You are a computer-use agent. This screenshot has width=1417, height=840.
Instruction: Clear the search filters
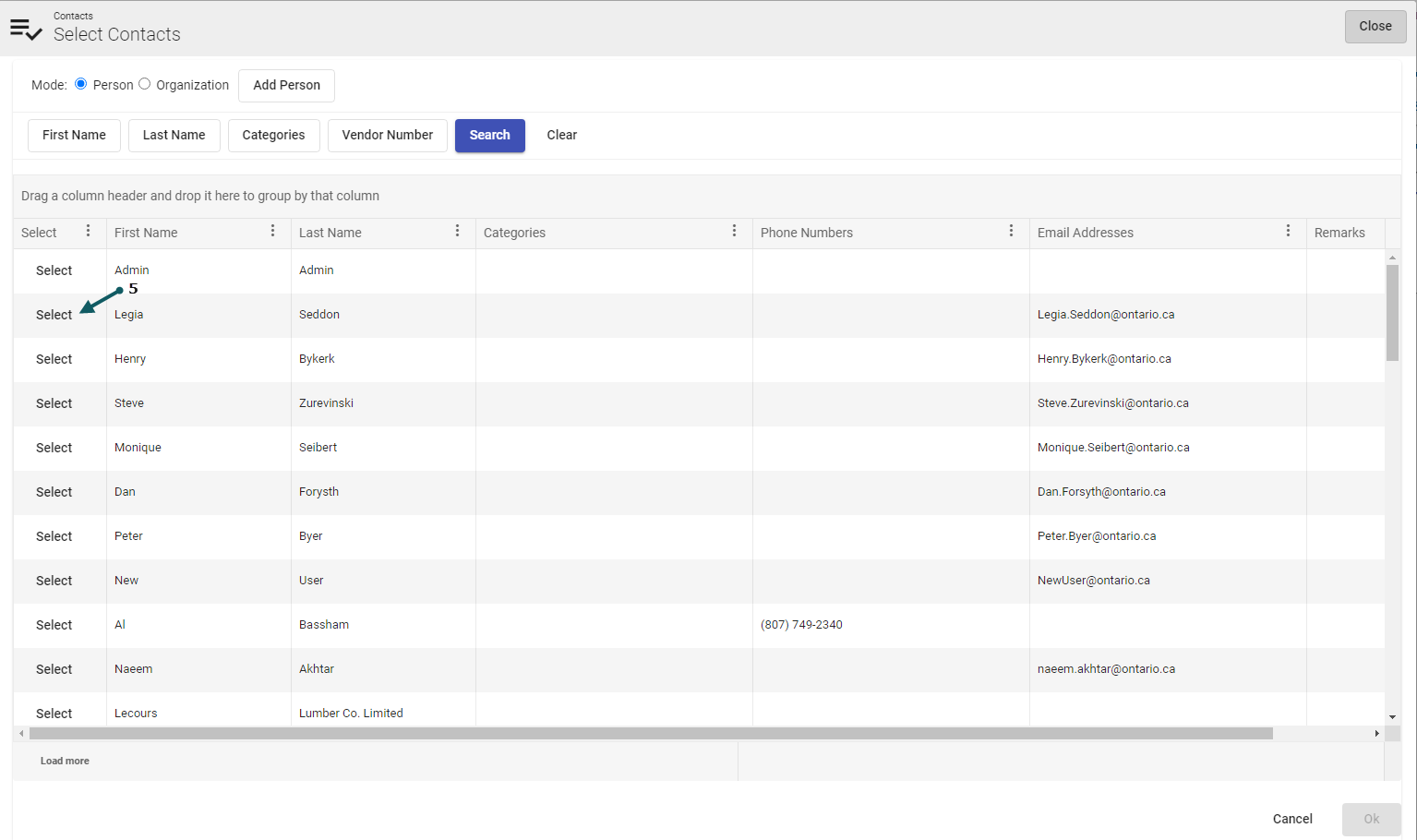(x=561, y=135)
